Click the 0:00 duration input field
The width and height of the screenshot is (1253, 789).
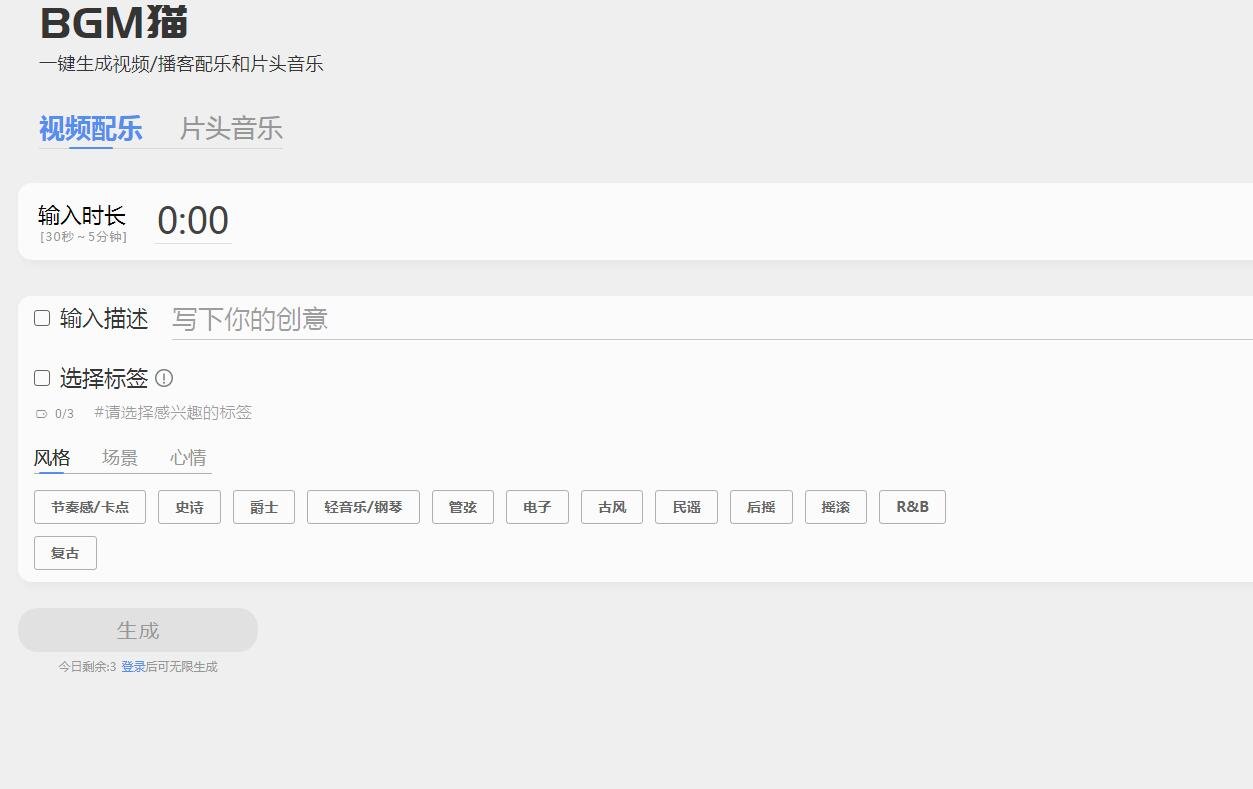pyautogui.click(x=193, y=220)
